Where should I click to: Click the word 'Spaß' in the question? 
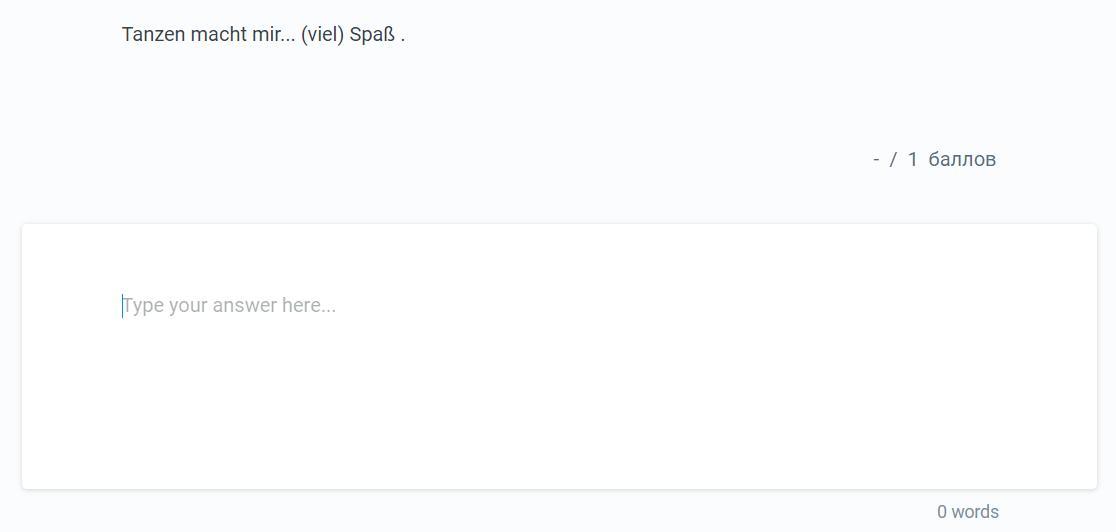[372, 34]
